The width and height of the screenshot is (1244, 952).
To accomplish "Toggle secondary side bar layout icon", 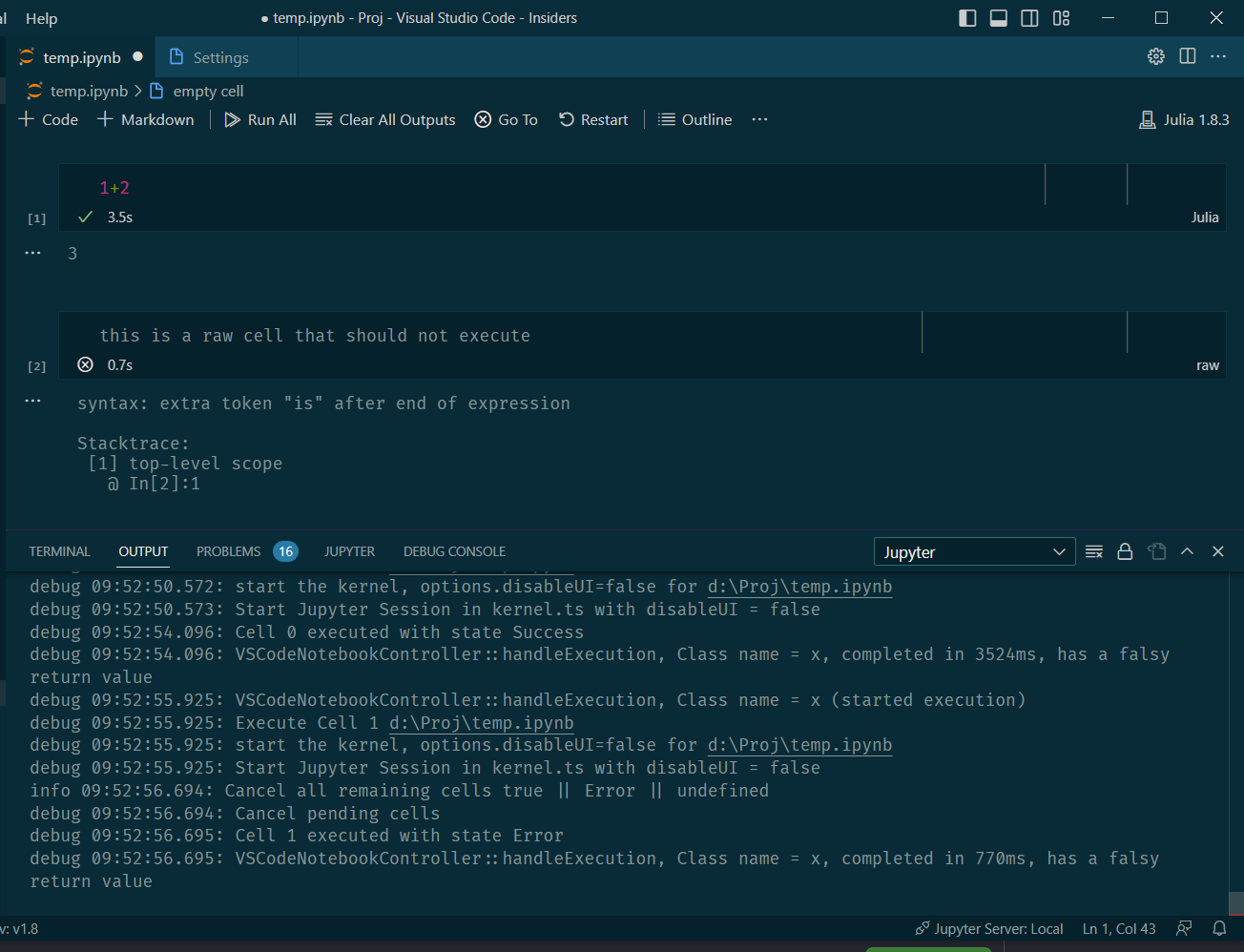I will 1030,18.
